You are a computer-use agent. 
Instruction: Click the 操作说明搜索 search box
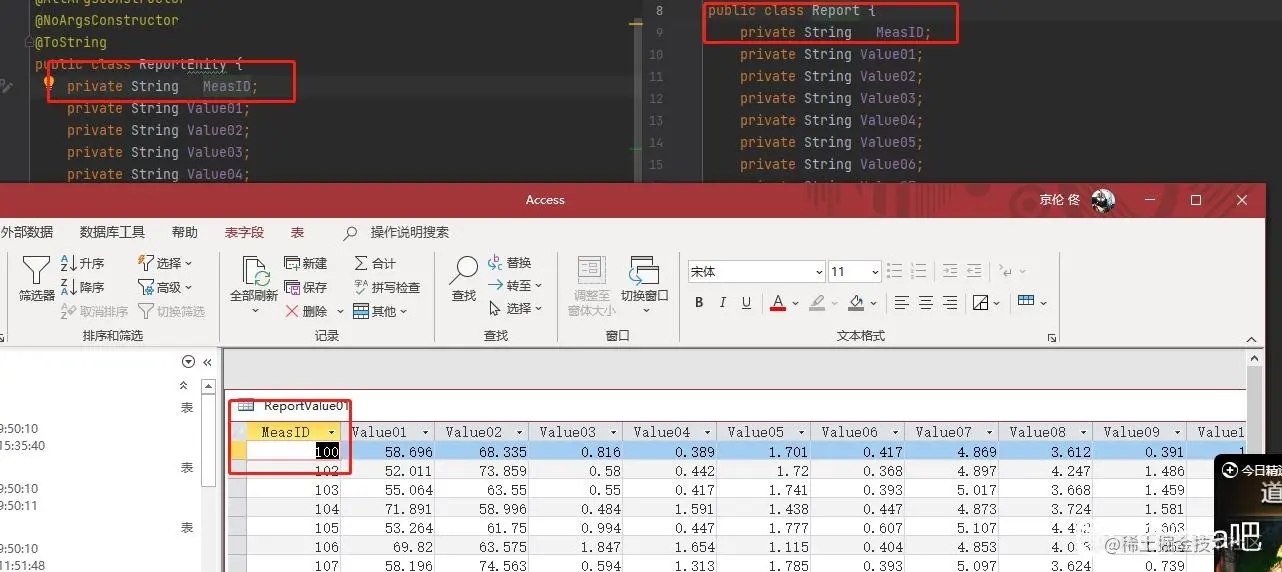point(409,232)
